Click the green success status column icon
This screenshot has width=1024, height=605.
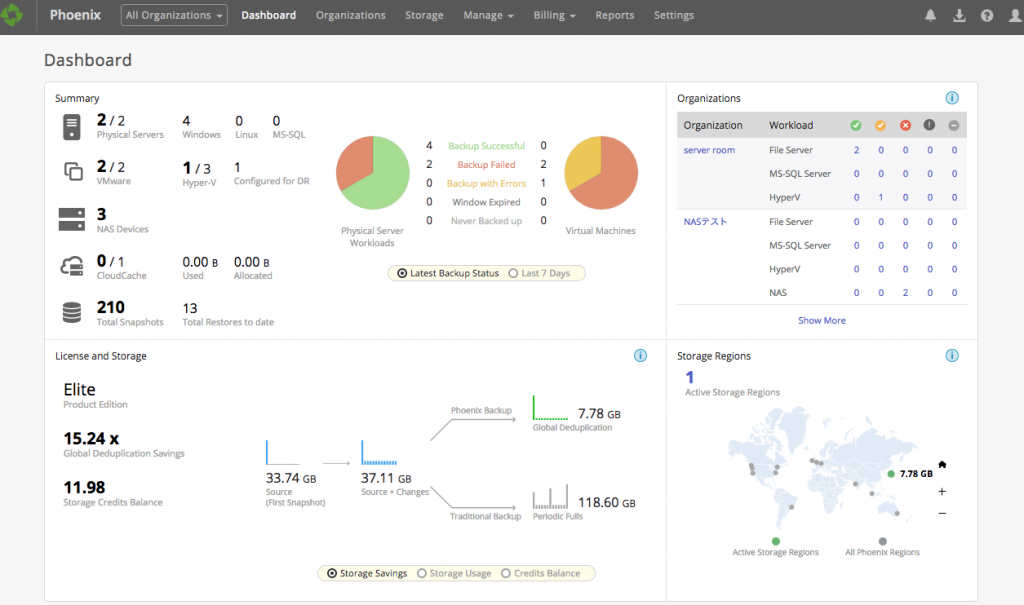tap(856, 125)
